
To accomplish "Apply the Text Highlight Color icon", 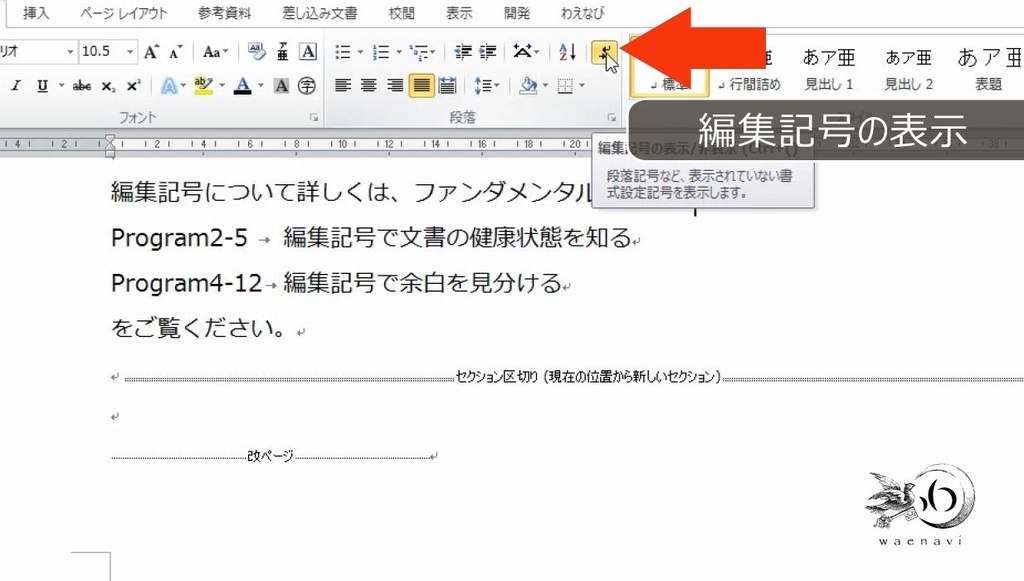I will pos(203,85).
